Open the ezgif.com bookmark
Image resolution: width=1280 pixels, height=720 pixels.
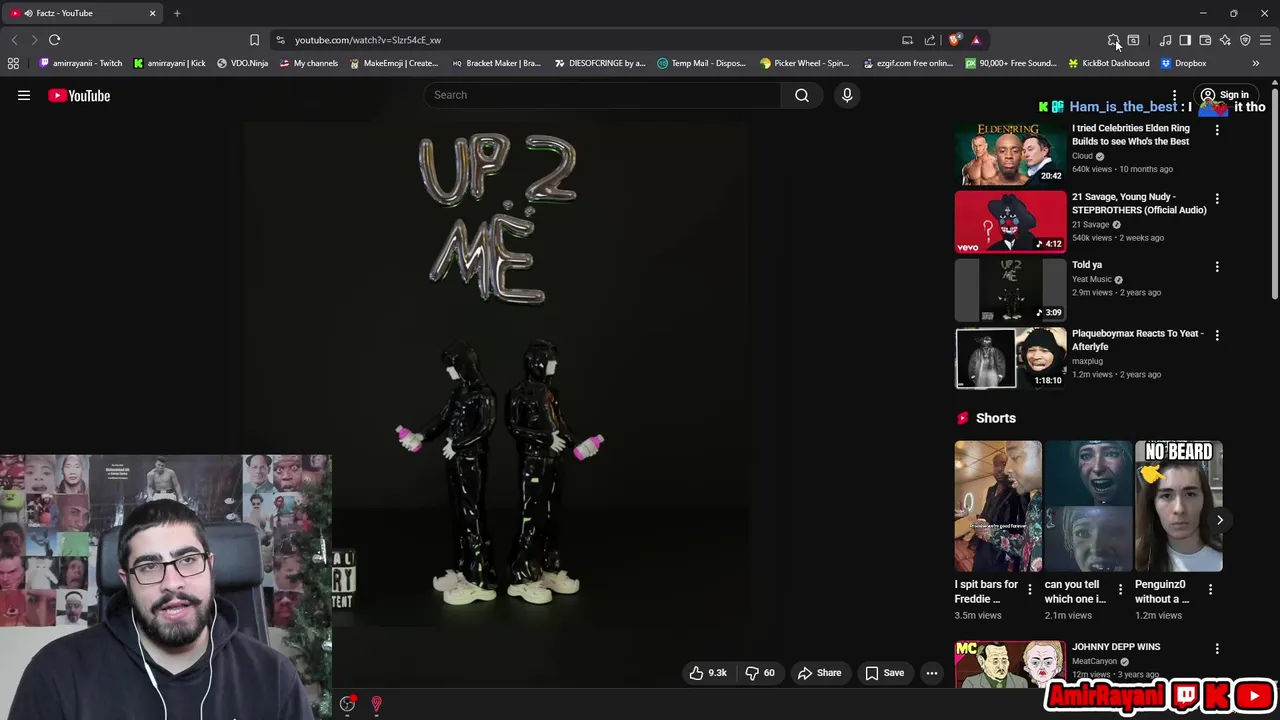907,63
